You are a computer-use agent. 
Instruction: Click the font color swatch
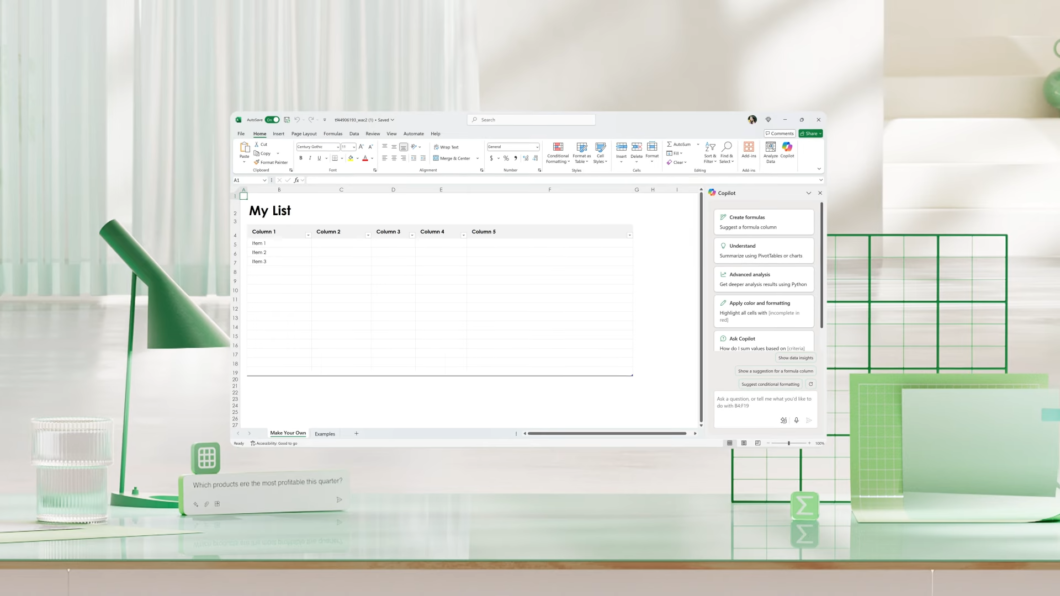[x=365, y=159]
